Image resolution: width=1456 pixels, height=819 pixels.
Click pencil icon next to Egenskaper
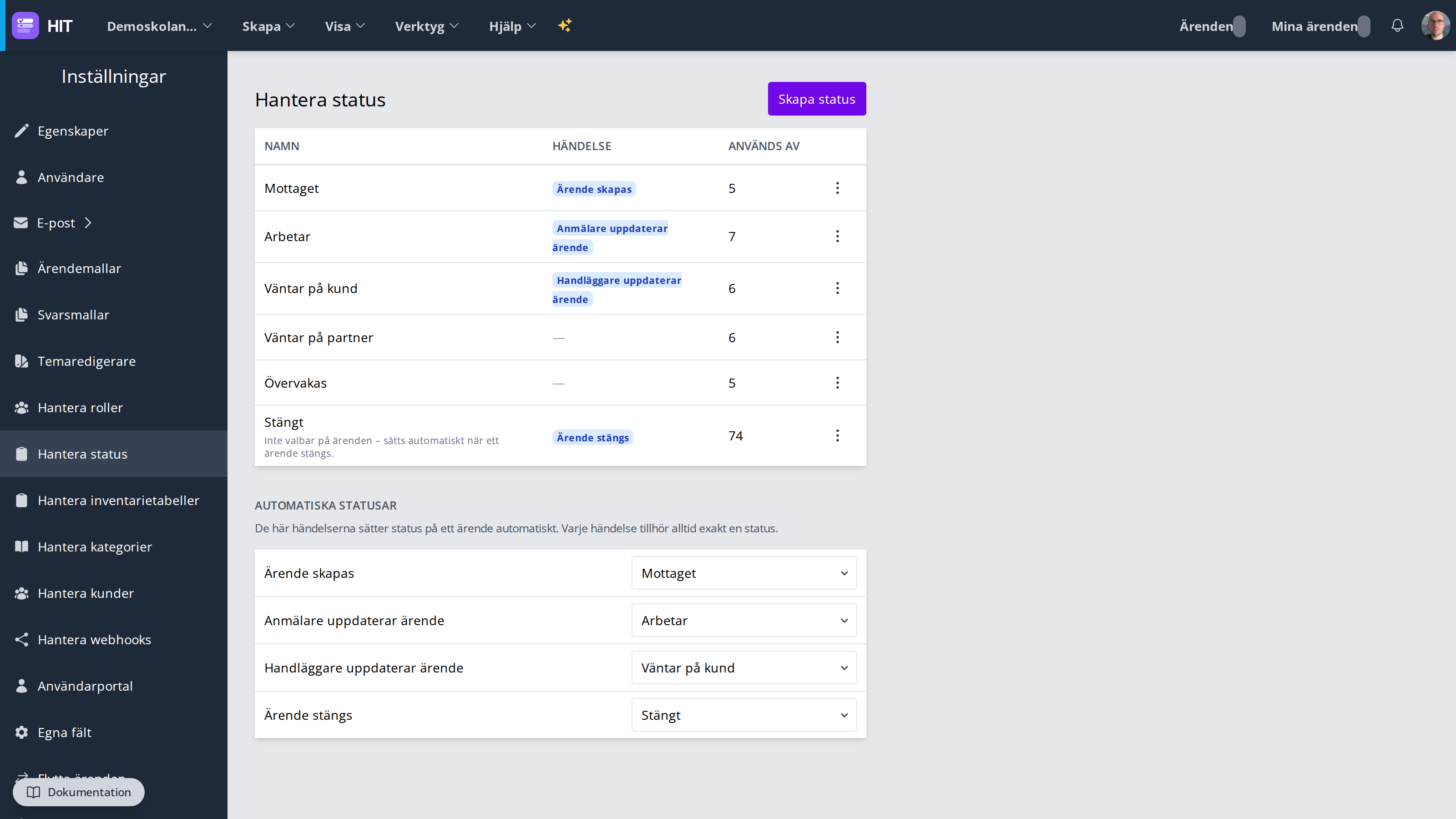pyautogui.click(x=21, y=131)
